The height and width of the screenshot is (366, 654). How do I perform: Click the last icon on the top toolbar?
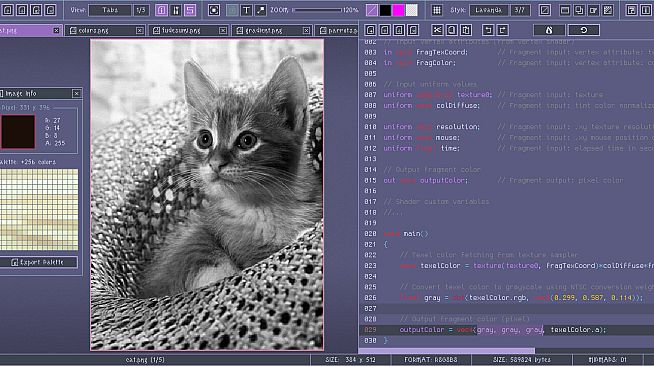click(646, 10)
